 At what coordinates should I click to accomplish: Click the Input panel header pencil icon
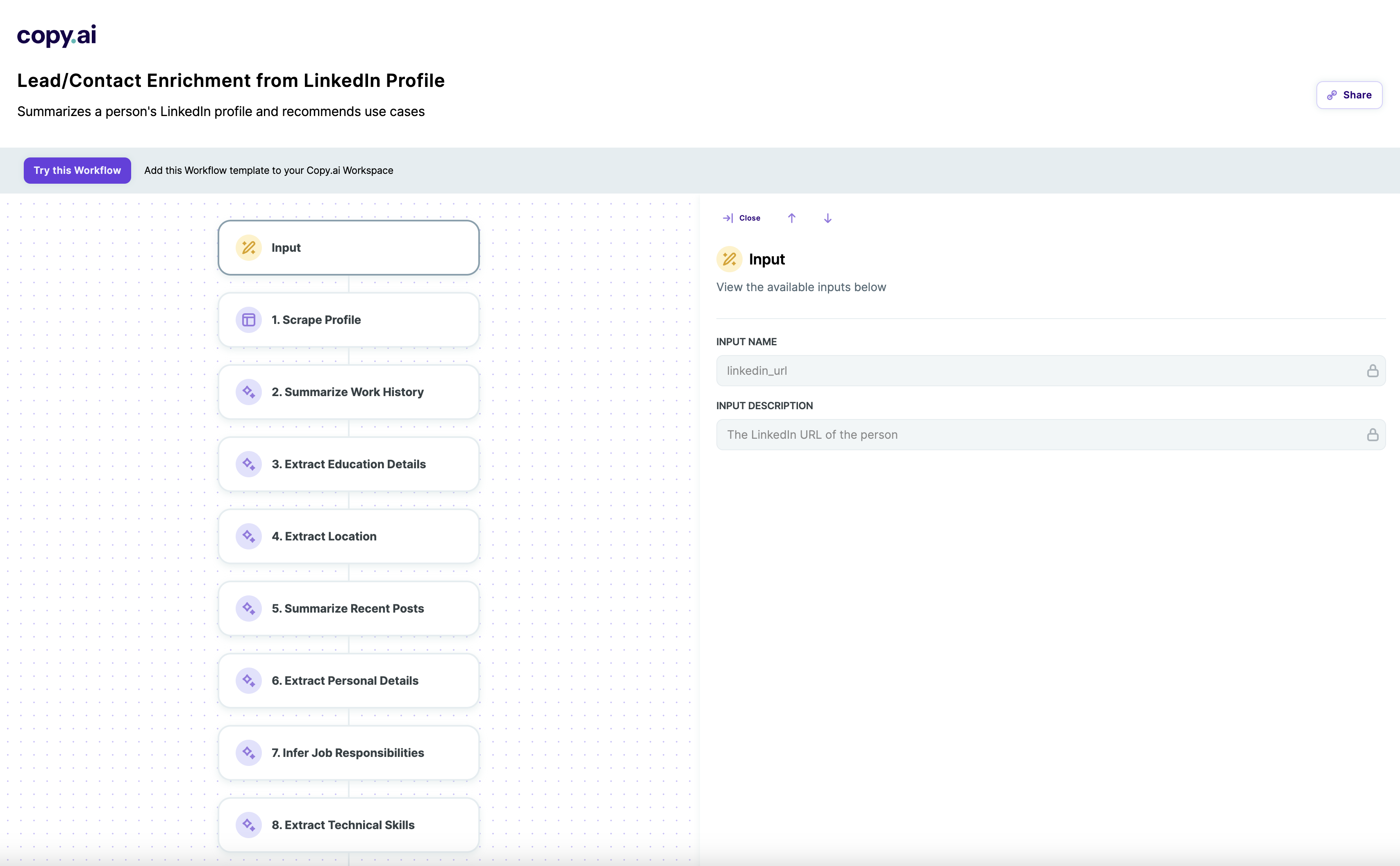click(729, 260)
